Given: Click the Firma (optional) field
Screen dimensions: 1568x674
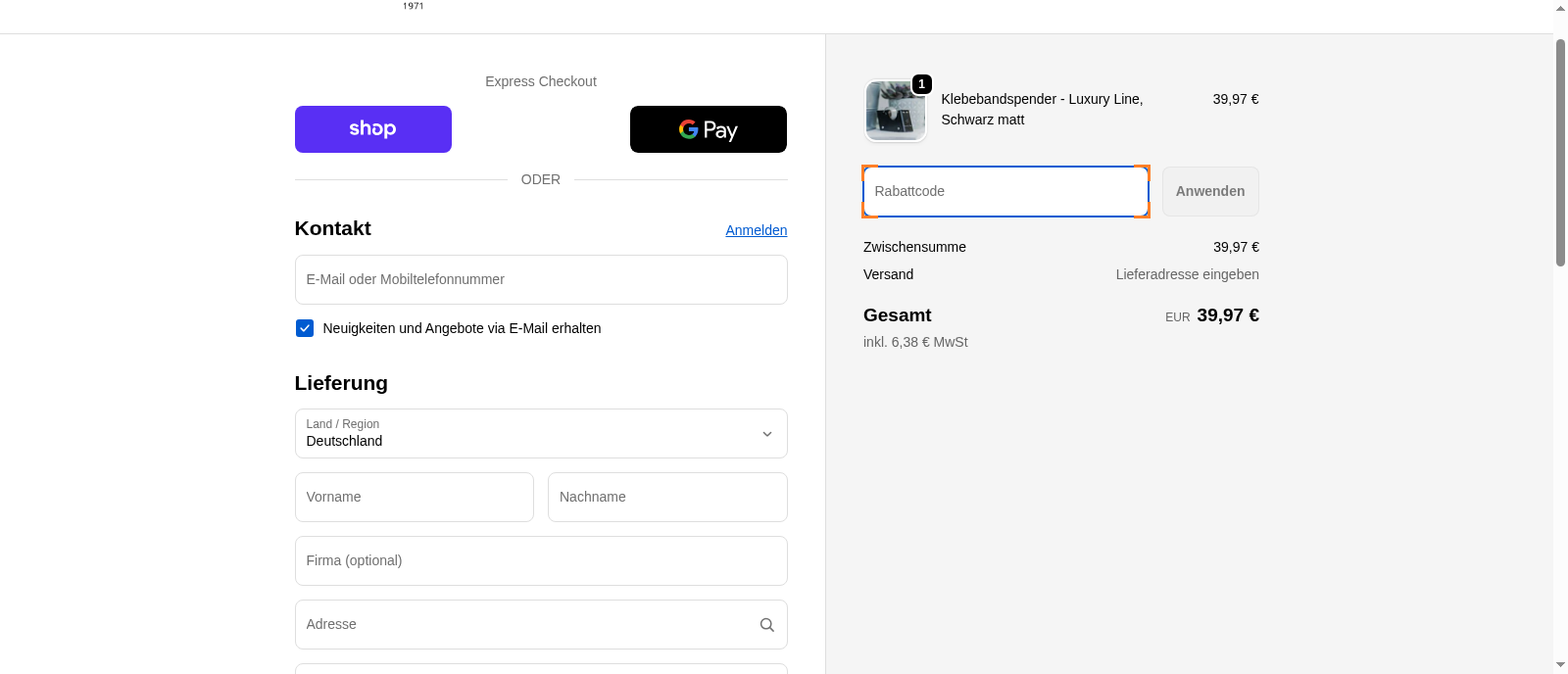Looking at the screenshot, I should [x=541, y=561].
